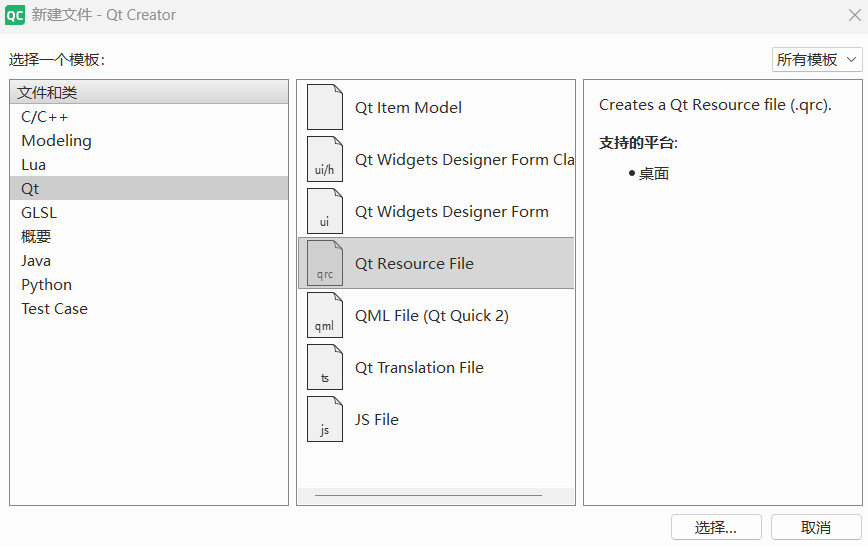Choose the Qt Item Model template

pyautogui.click(x=436, y=107)
